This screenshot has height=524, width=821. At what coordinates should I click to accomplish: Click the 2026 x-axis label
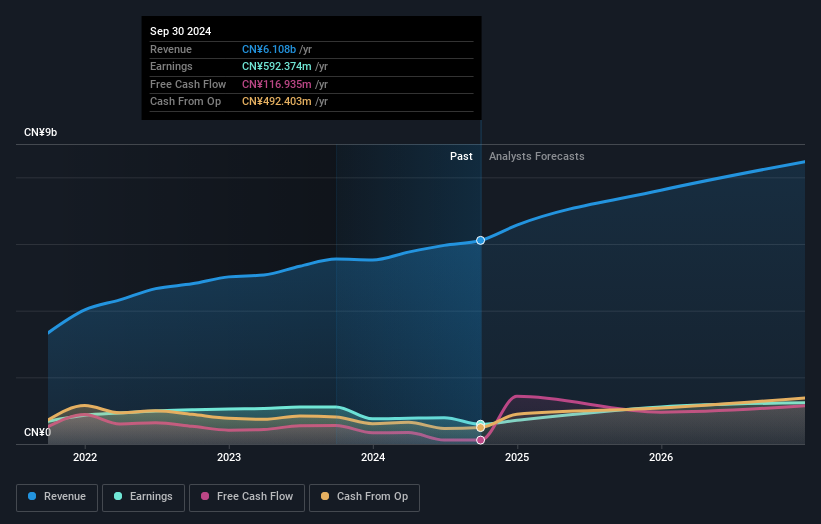pos(661,457)
